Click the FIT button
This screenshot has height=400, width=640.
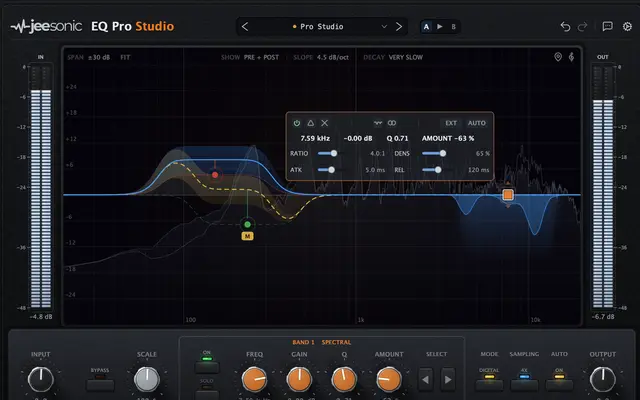pos(125,57)
